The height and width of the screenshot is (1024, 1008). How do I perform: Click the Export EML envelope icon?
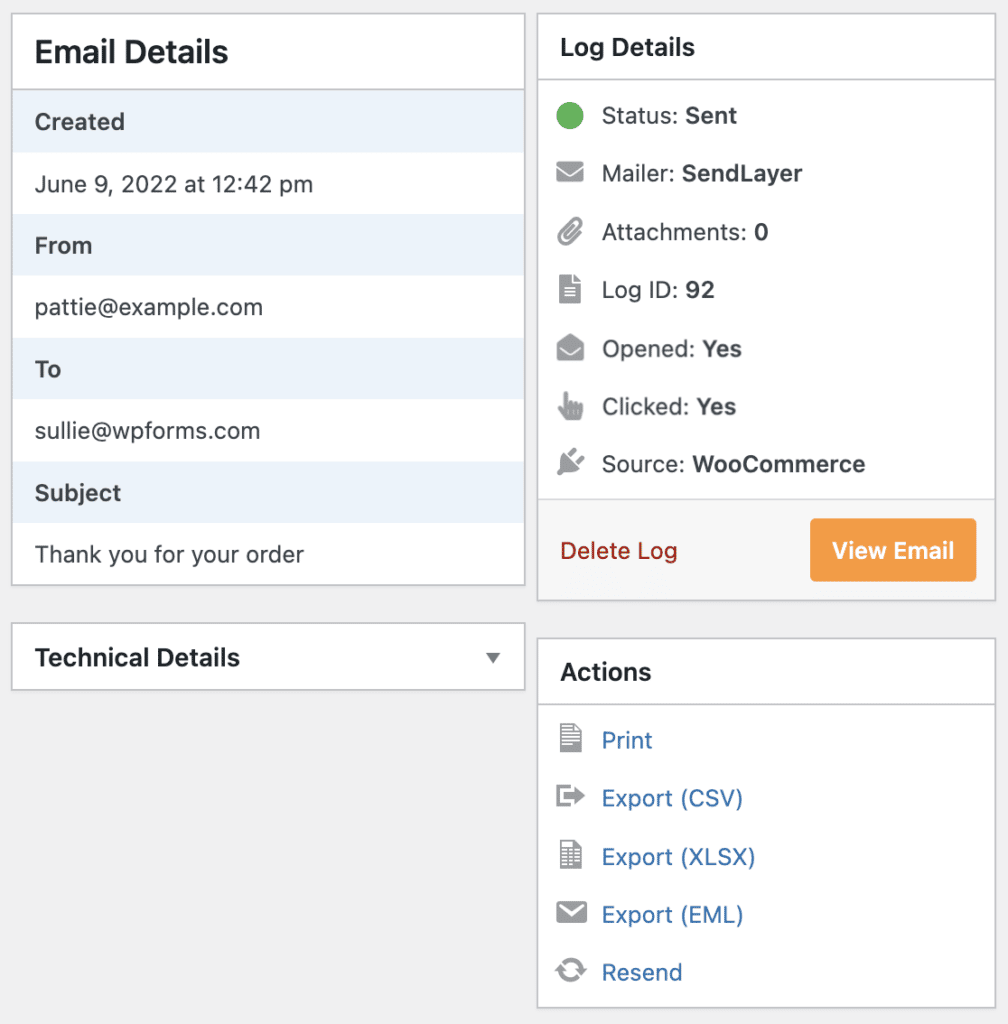(x=570, y=913)
